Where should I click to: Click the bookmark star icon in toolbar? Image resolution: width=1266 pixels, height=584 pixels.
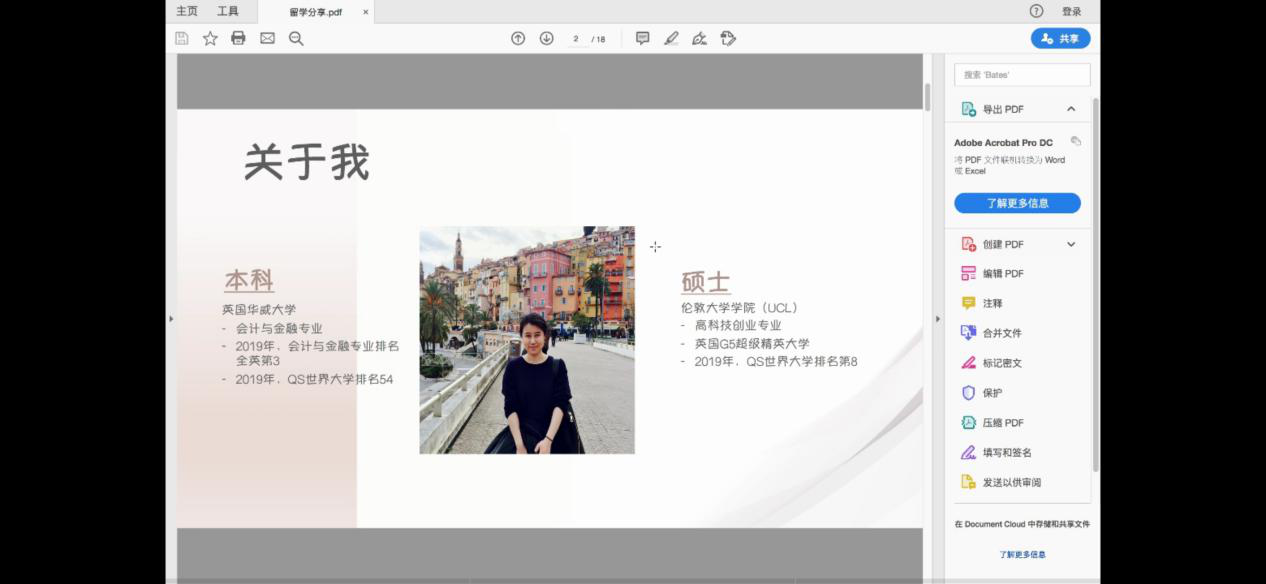tap(210, 38)
